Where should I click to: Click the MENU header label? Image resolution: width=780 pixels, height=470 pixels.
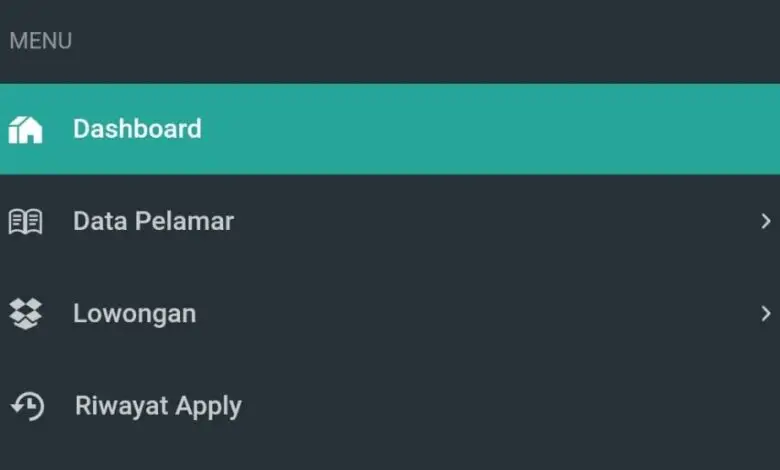click(41, 41)
